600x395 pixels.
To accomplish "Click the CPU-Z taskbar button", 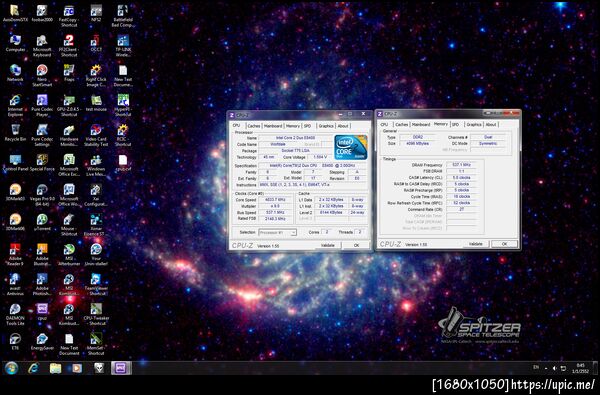I will click(x=121, y=368).
